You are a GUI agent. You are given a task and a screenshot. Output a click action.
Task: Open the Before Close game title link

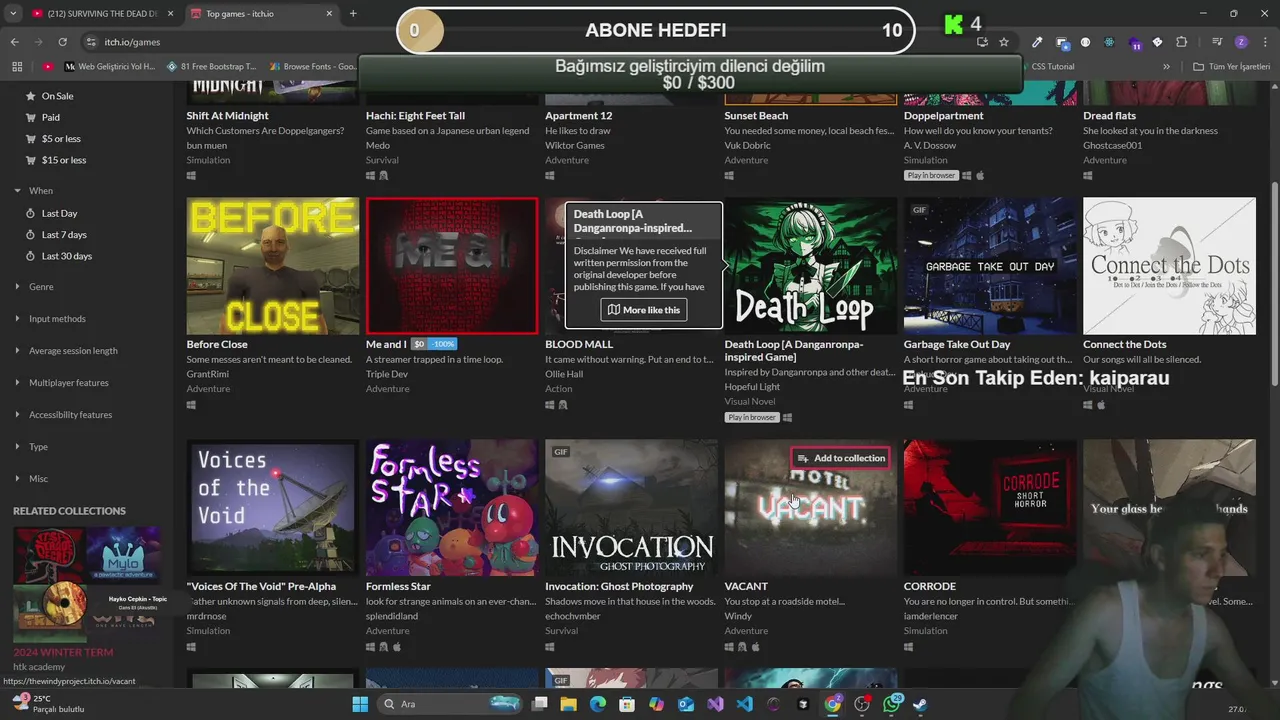click(217, 344)
